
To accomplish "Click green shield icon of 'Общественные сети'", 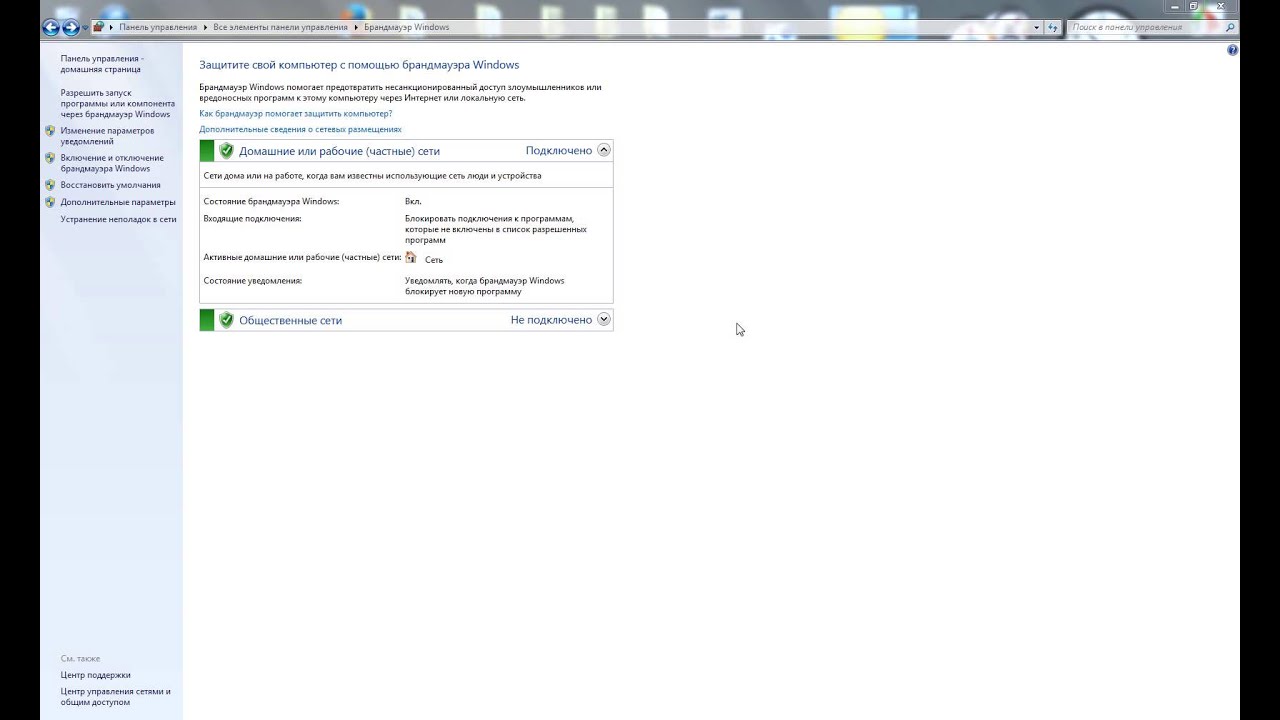I will coord(226,320).
